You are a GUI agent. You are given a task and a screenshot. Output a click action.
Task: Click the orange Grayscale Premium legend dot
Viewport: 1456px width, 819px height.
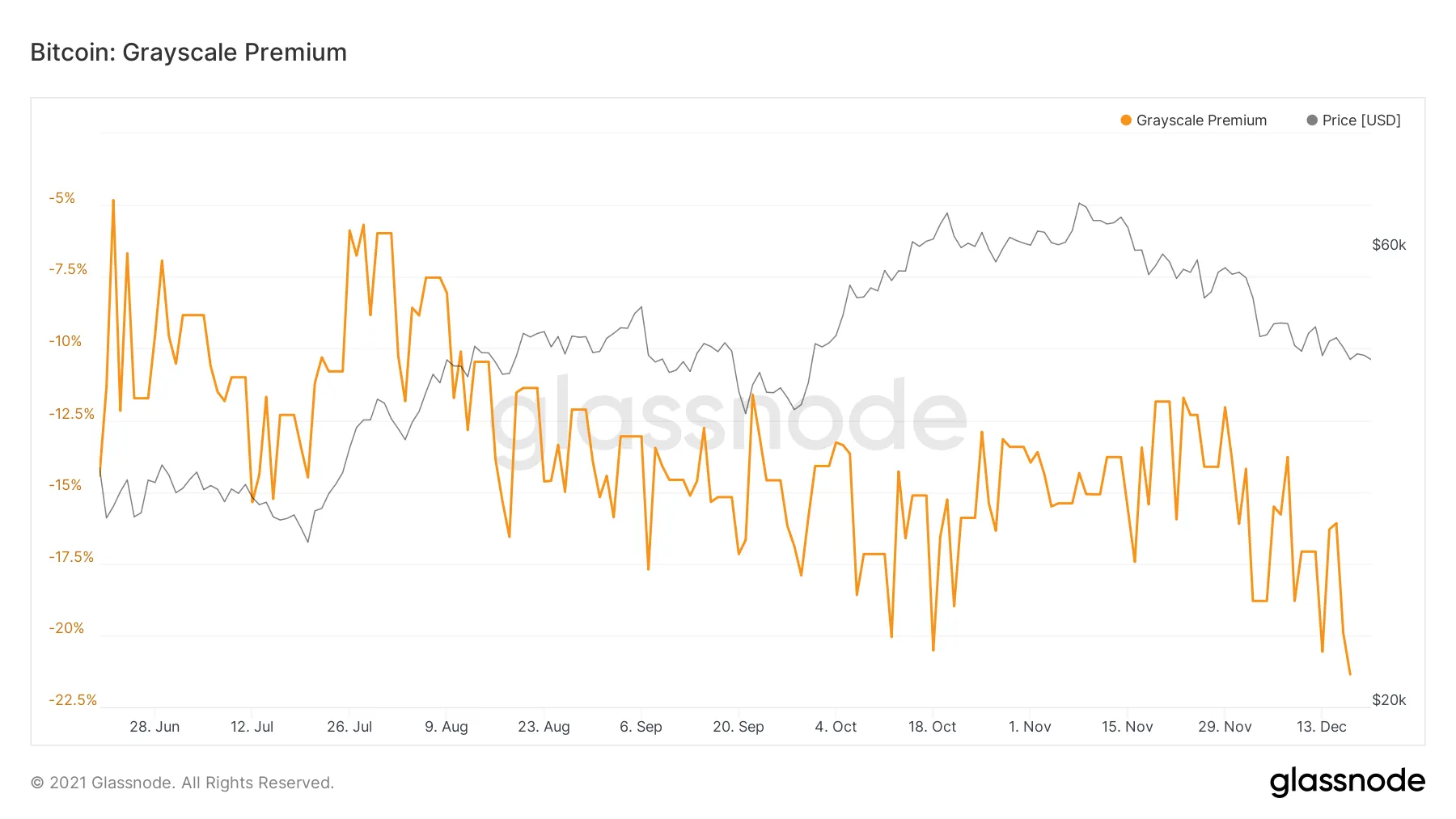point(1125,120)
